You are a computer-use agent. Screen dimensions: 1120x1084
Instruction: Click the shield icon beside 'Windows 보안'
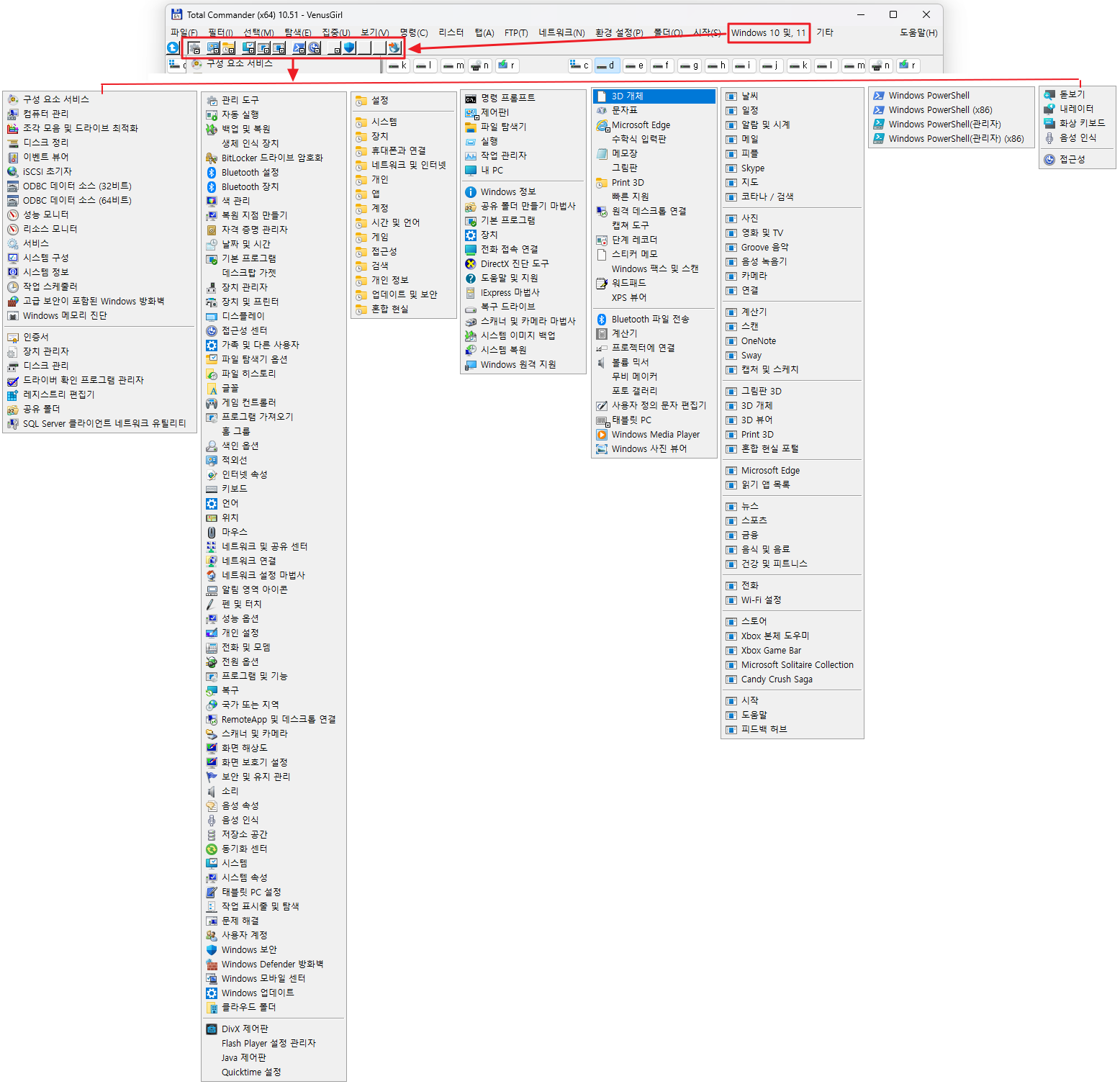coord(212,950)
